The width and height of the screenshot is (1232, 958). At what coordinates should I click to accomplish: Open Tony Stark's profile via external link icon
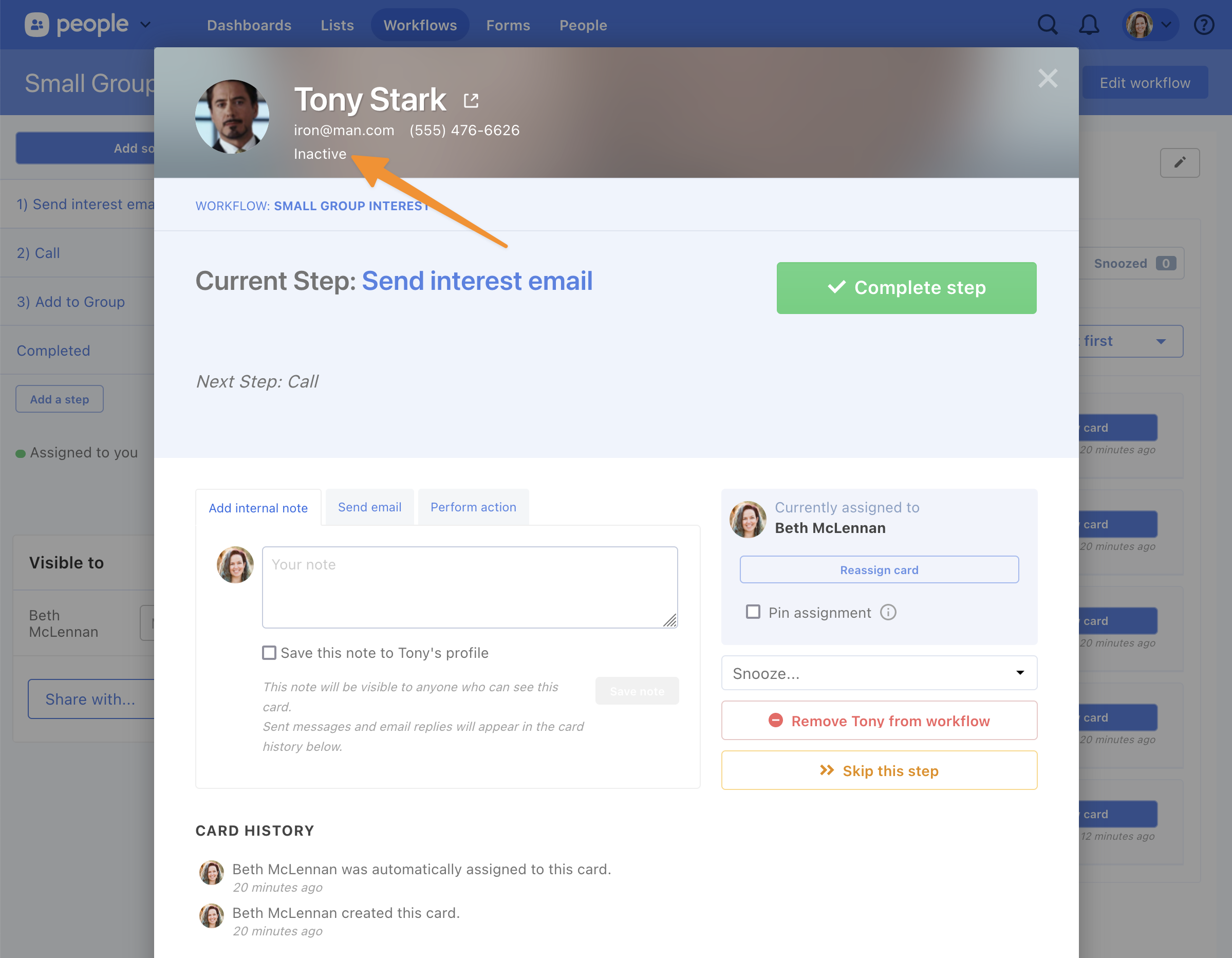pyautogui.click(x=471, y=100)
